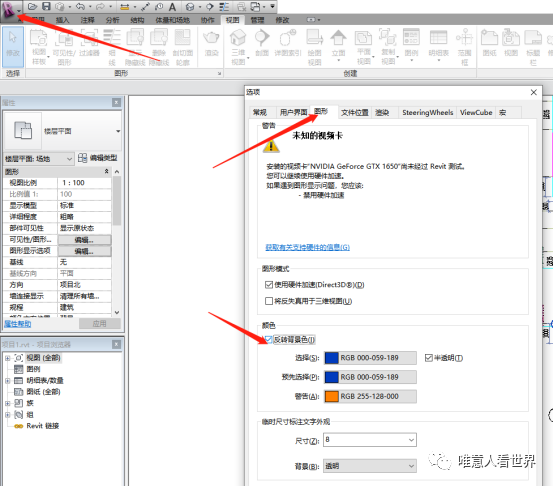
Task: Switch to 用户界面 tab
Action: pyautogui.click(x=293, y=113)
